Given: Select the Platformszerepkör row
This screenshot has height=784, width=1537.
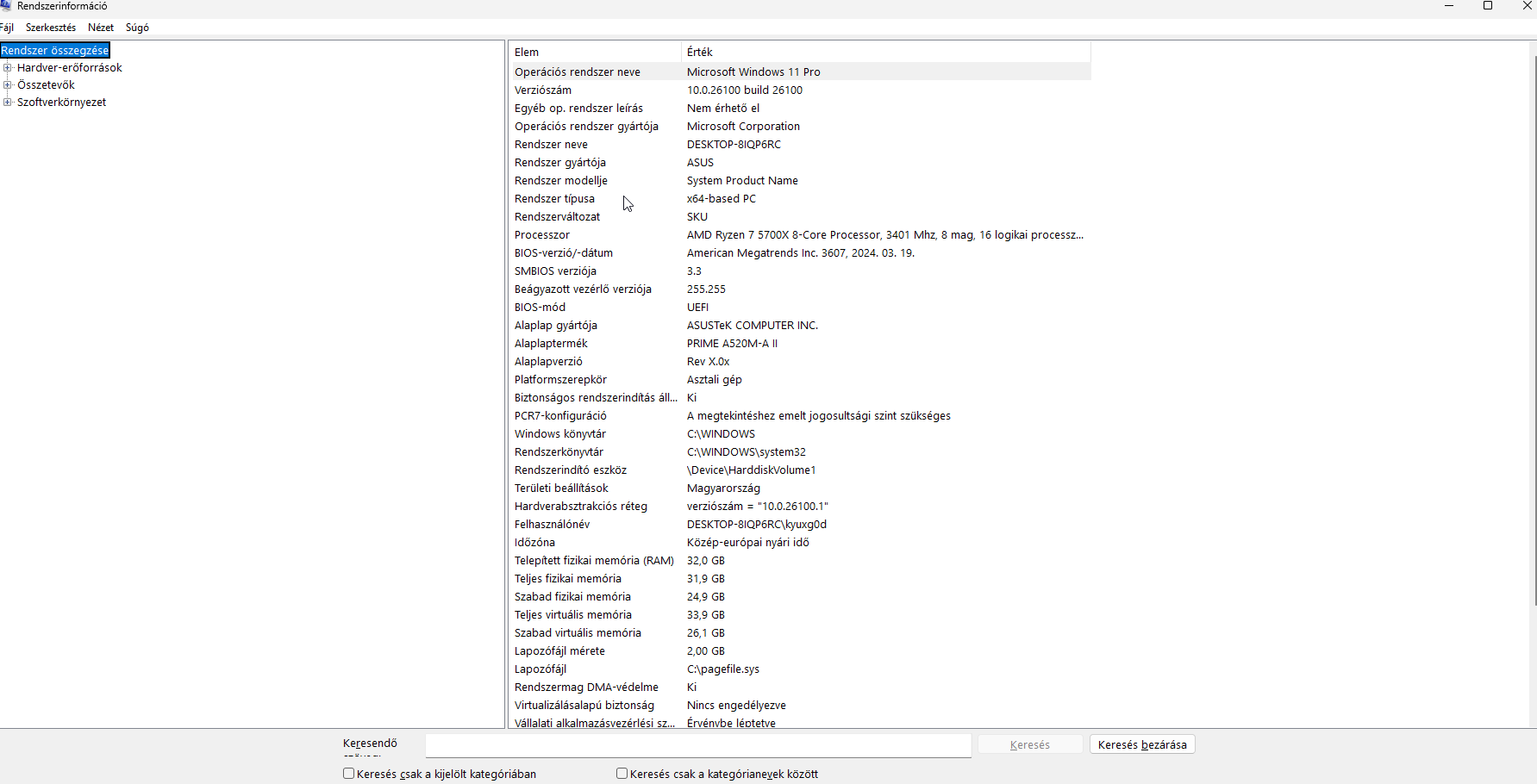Looking at the screenshot, I should click(800, 380).
